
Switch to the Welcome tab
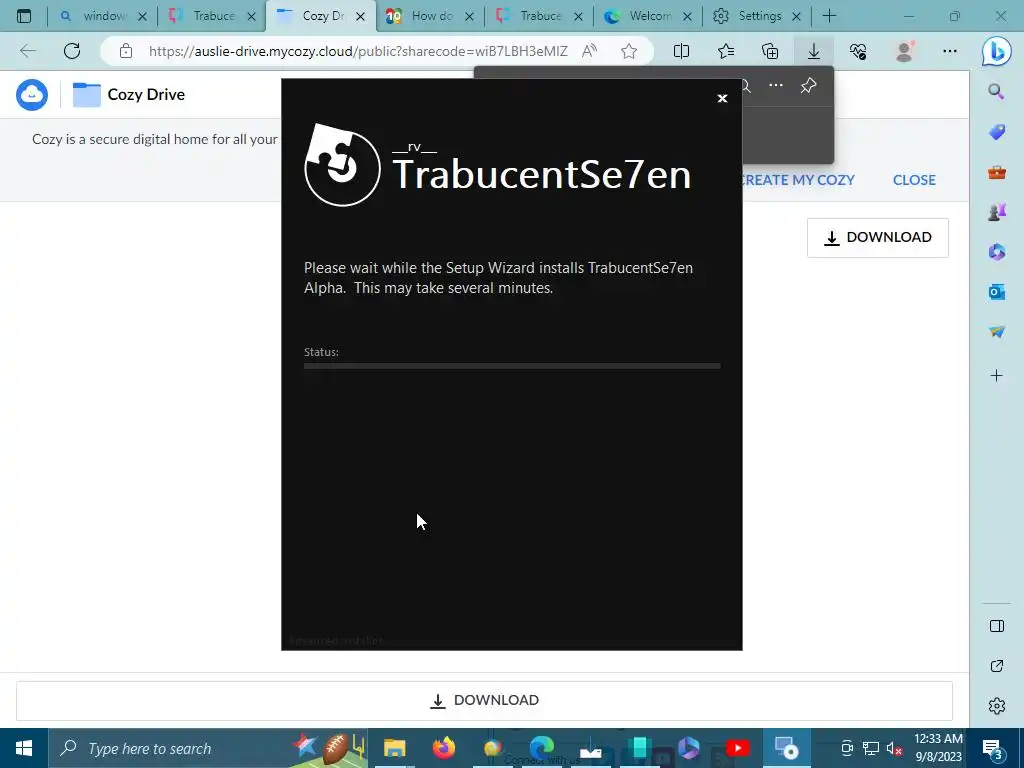(x=648, y=16)
